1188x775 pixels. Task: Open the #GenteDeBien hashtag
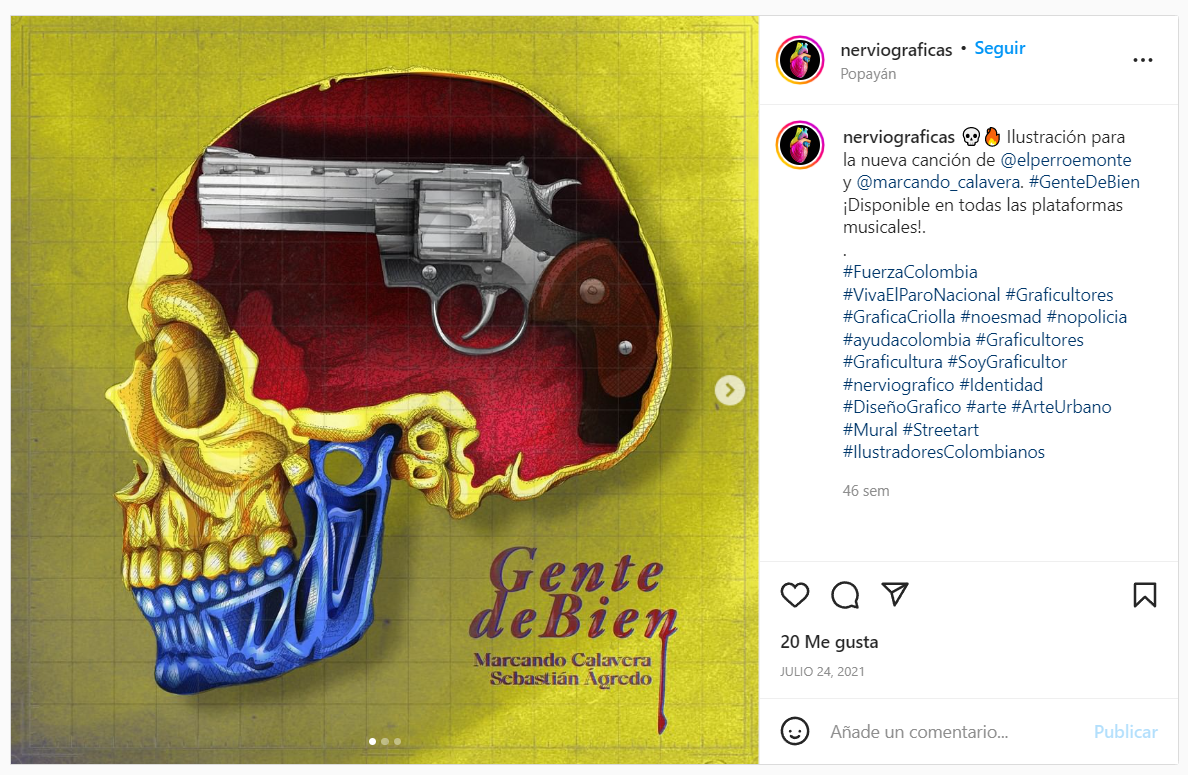(1084, 183)
